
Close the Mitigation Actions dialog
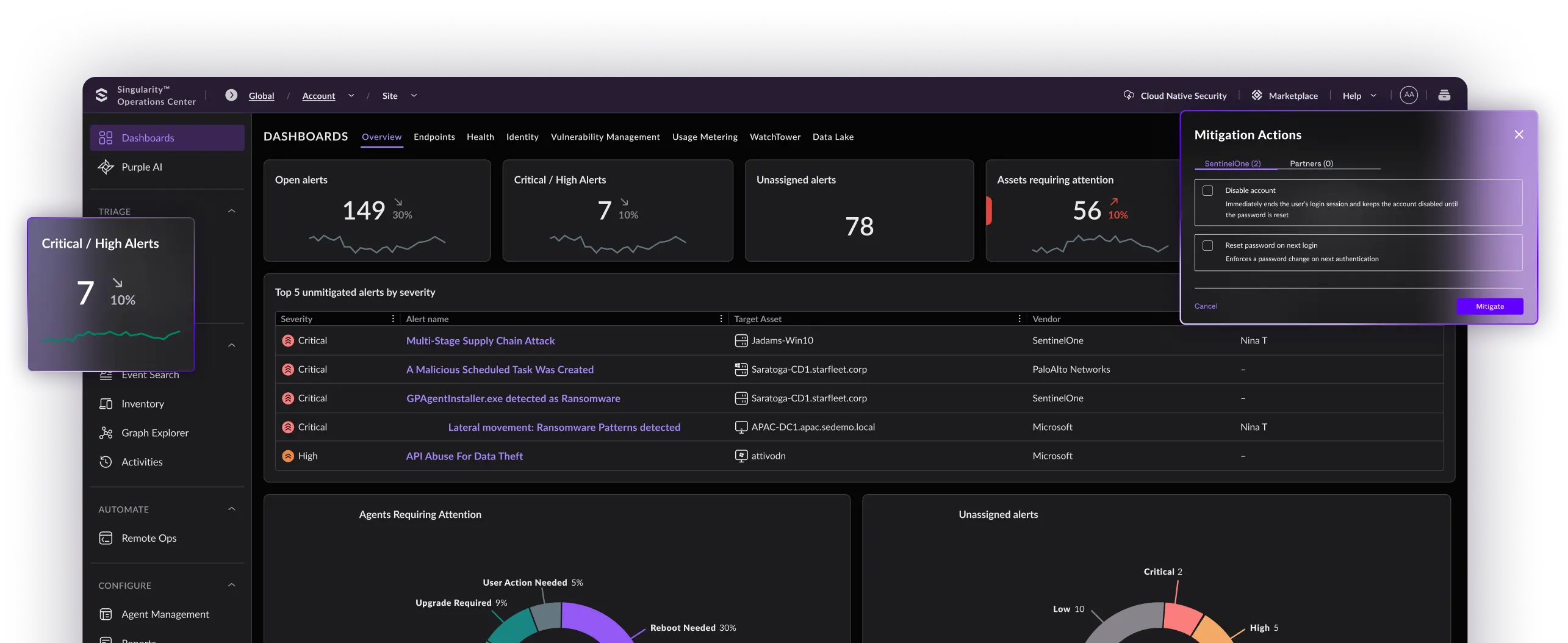pos(1519,135)
